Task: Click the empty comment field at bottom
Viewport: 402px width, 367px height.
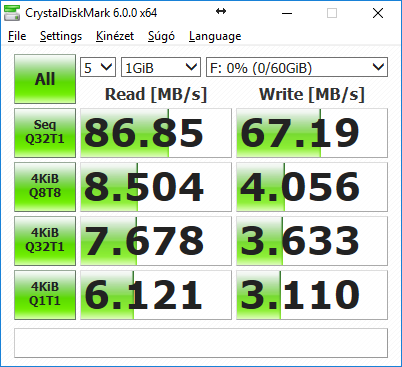Action: (x=201, y=343)
